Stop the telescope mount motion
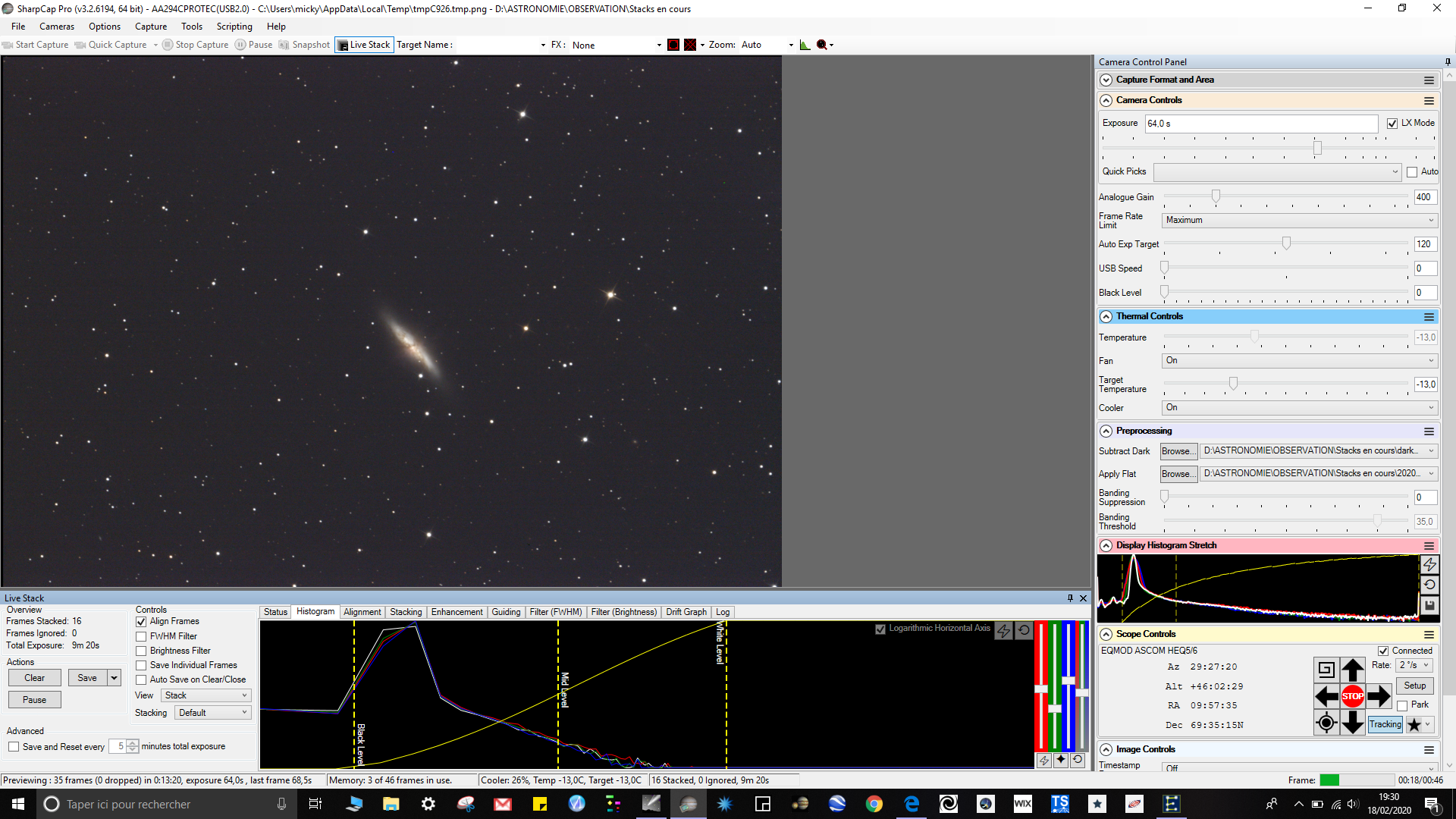This screenshot has width=1456, height=819. pos(1352,696)
